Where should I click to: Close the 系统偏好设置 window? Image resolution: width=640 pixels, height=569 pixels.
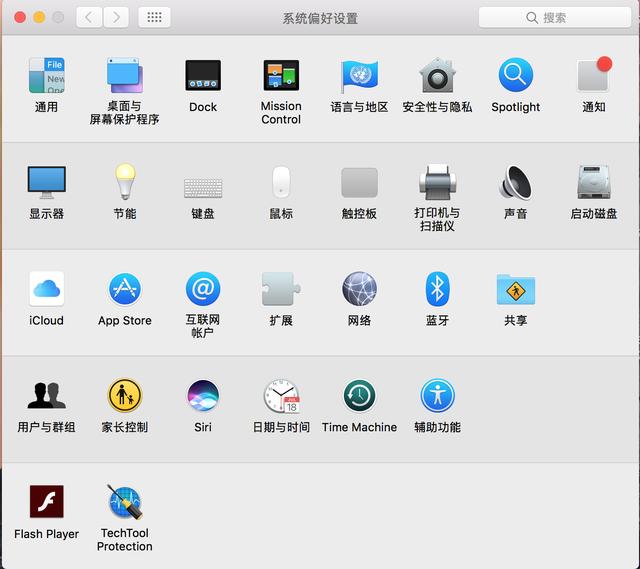pyautogui.click(x=20, y=17)
